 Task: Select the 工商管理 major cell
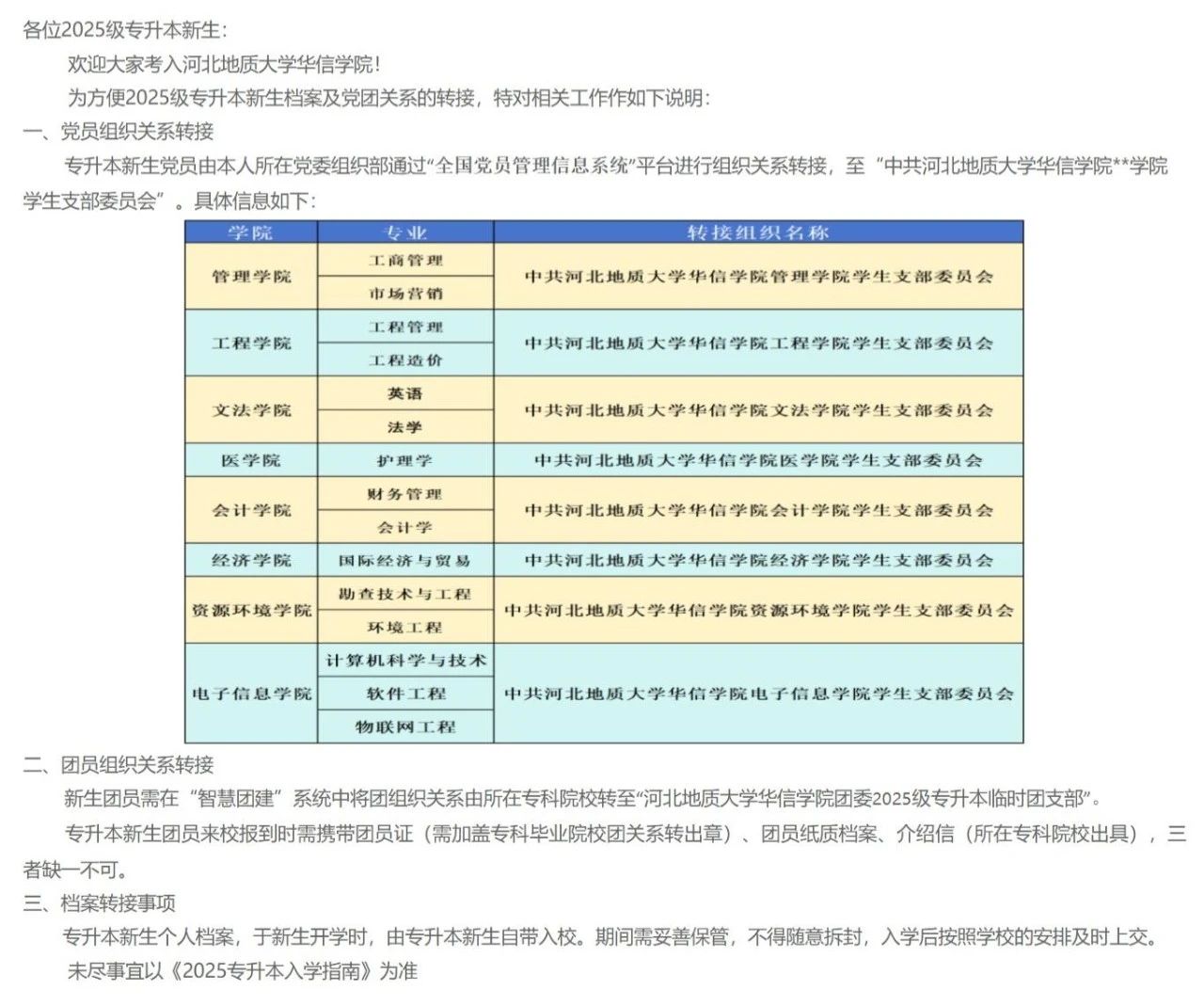(x=405, y=260)
